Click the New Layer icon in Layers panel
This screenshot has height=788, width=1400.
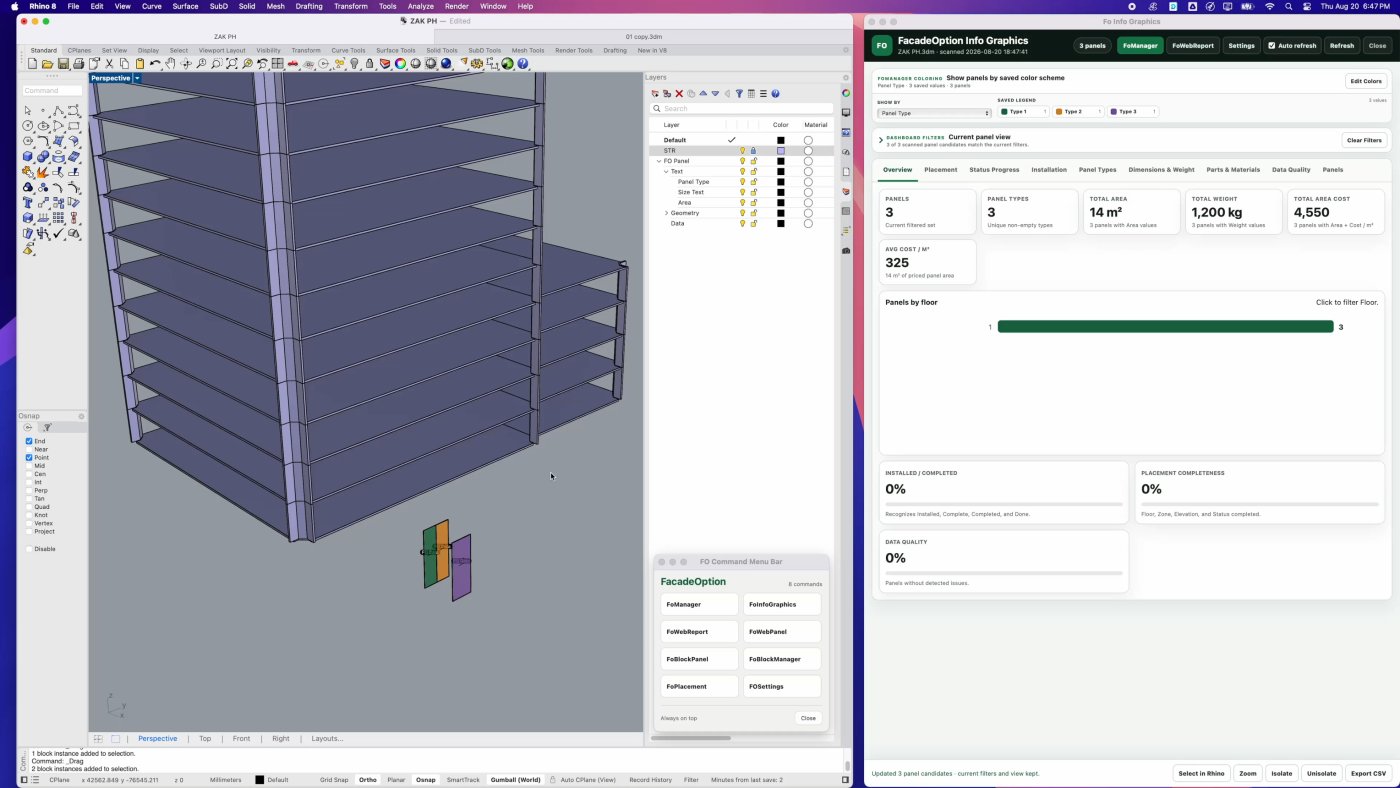(655, 94)
